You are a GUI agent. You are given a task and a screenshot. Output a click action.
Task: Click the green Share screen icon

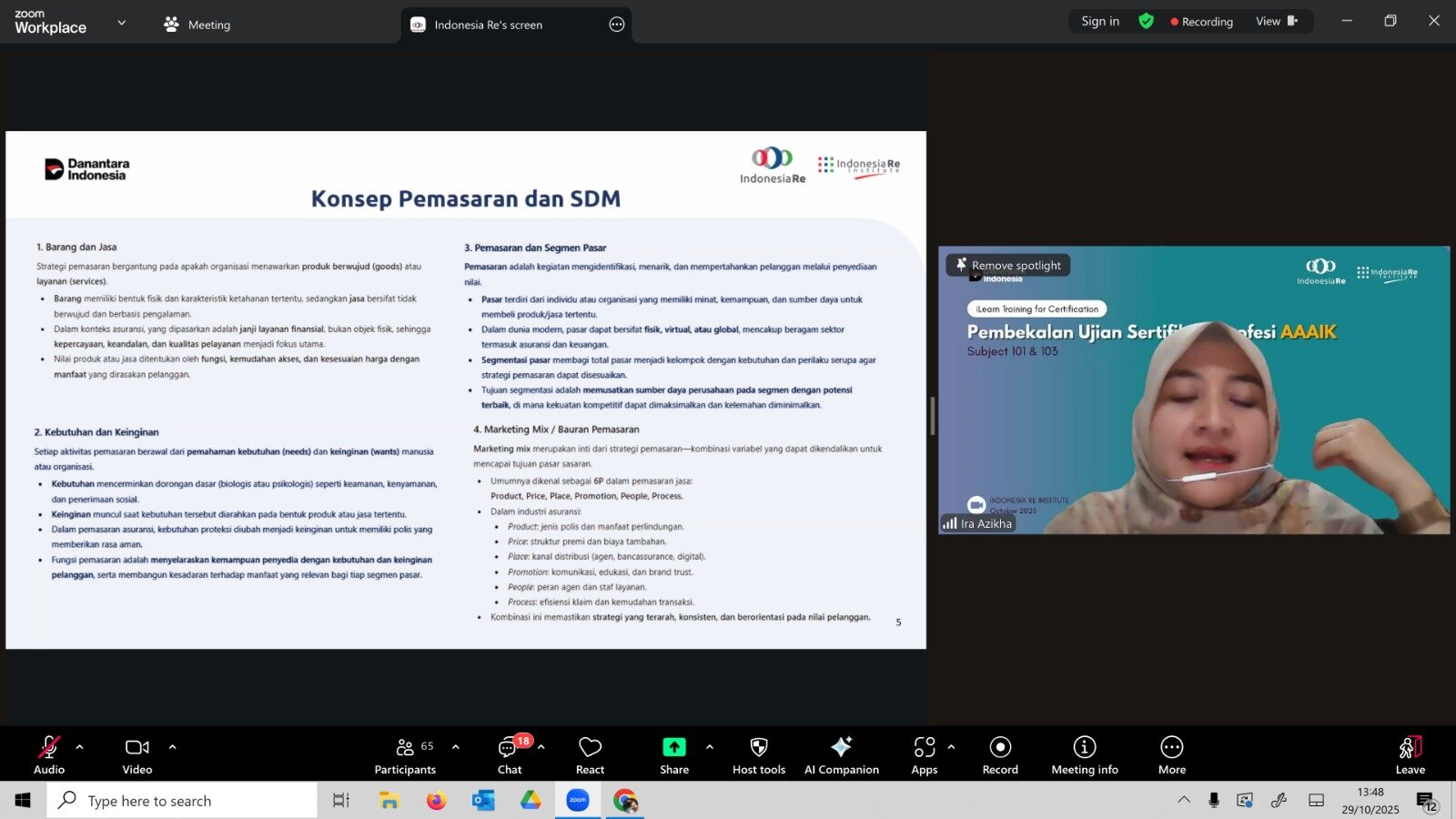tap(673, 747)
